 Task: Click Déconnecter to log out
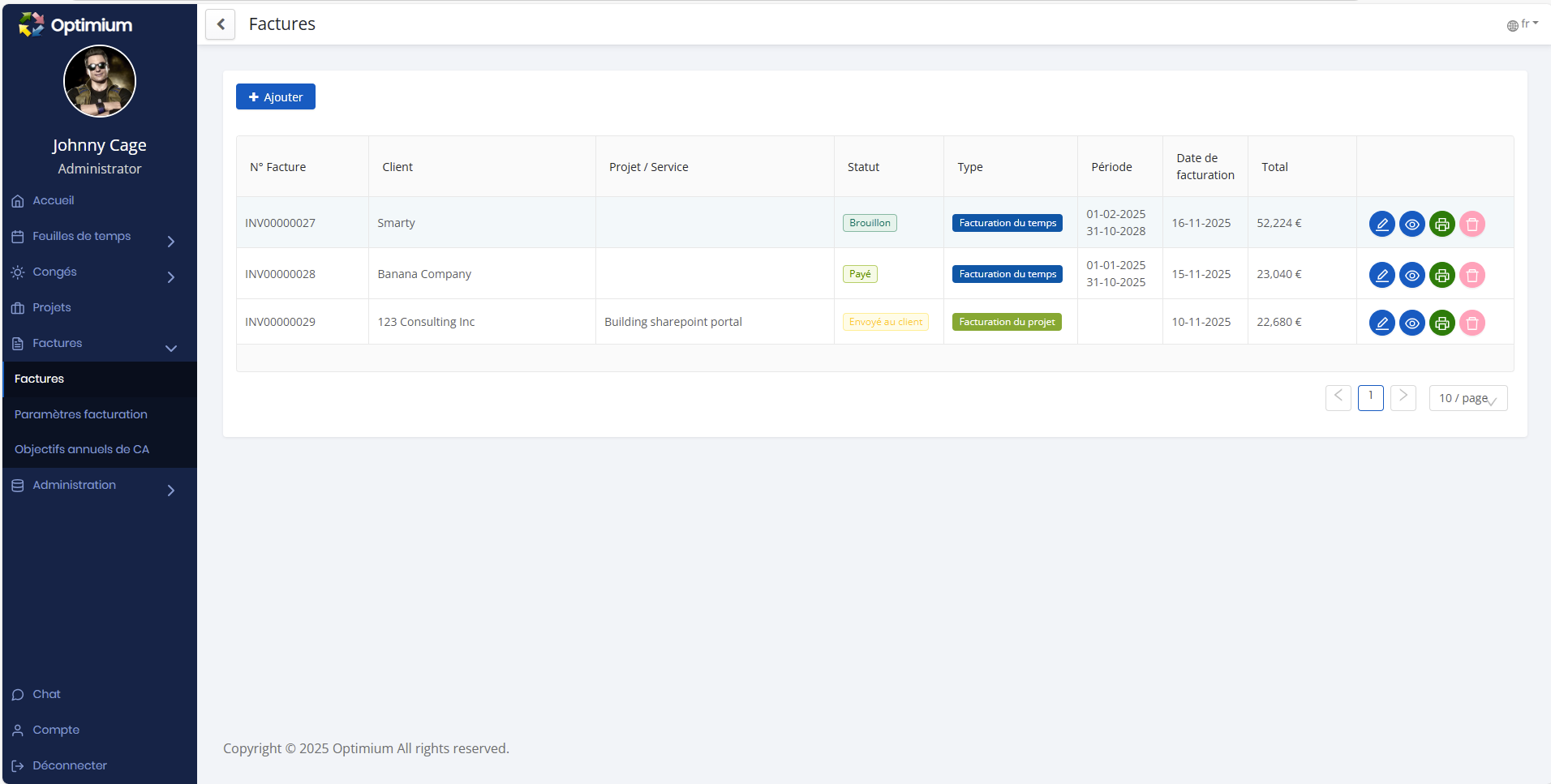pos(70,765)
